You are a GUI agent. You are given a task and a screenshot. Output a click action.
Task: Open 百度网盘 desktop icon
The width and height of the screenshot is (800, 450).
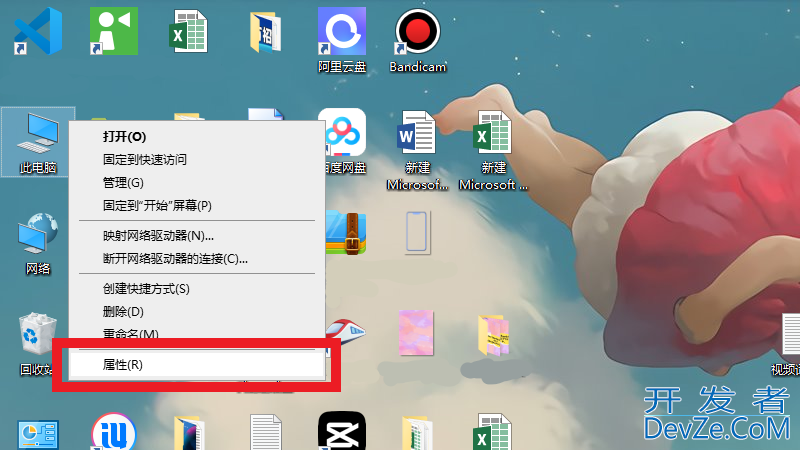(x=345, y=142)
